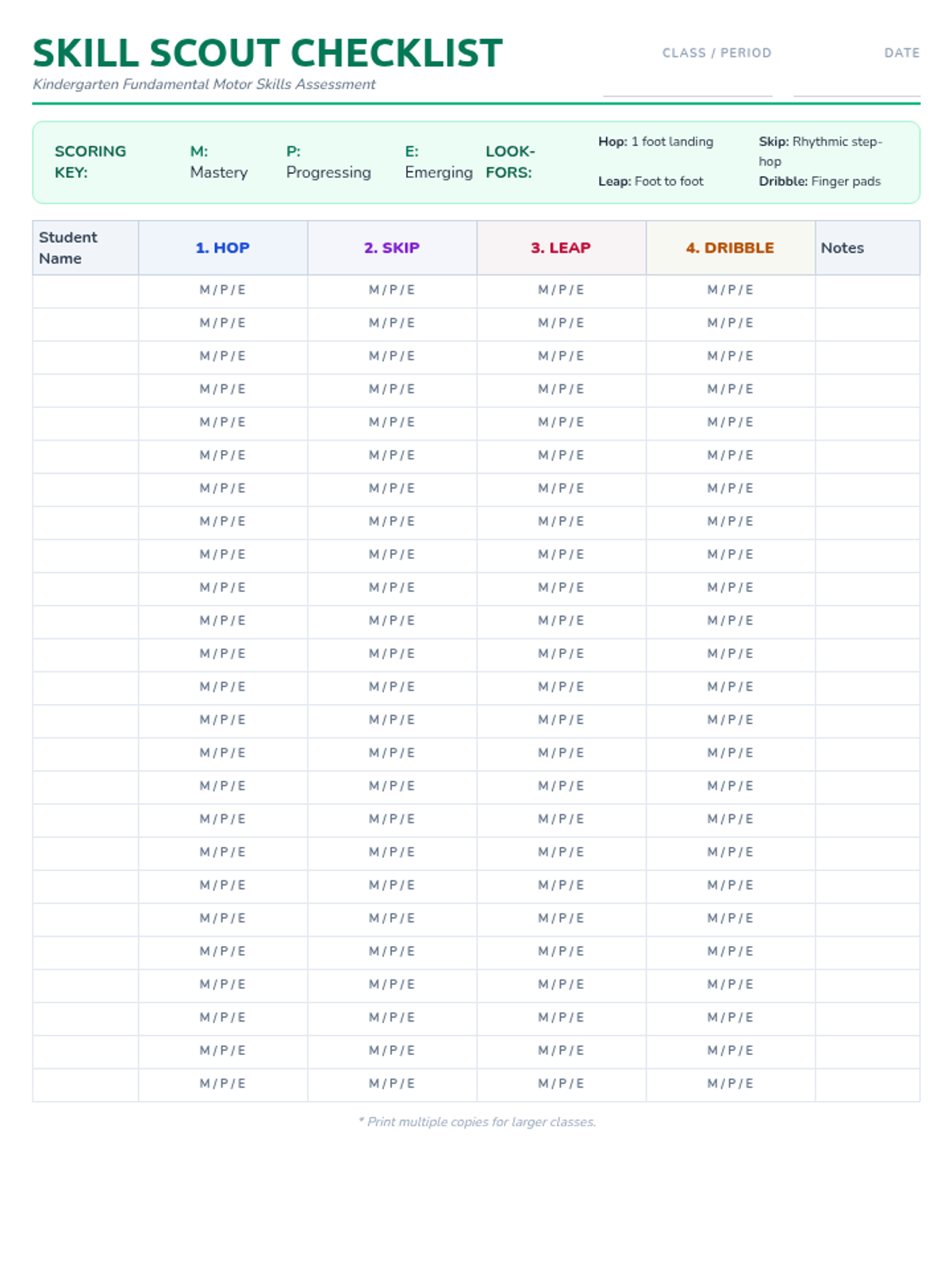Click the 4. DRIBBLE column header
Image resolution: width=952 pixels, height=1270 pixels.
click(x=730, y=248)
